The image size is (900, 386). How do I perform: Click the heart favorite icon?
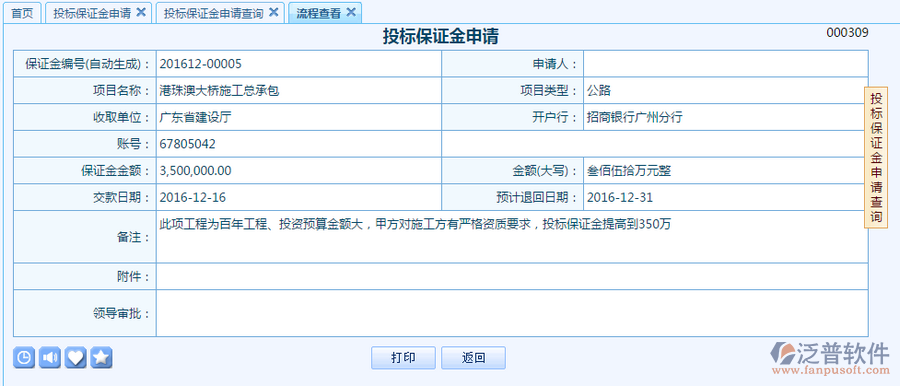[x=75, y=357]
